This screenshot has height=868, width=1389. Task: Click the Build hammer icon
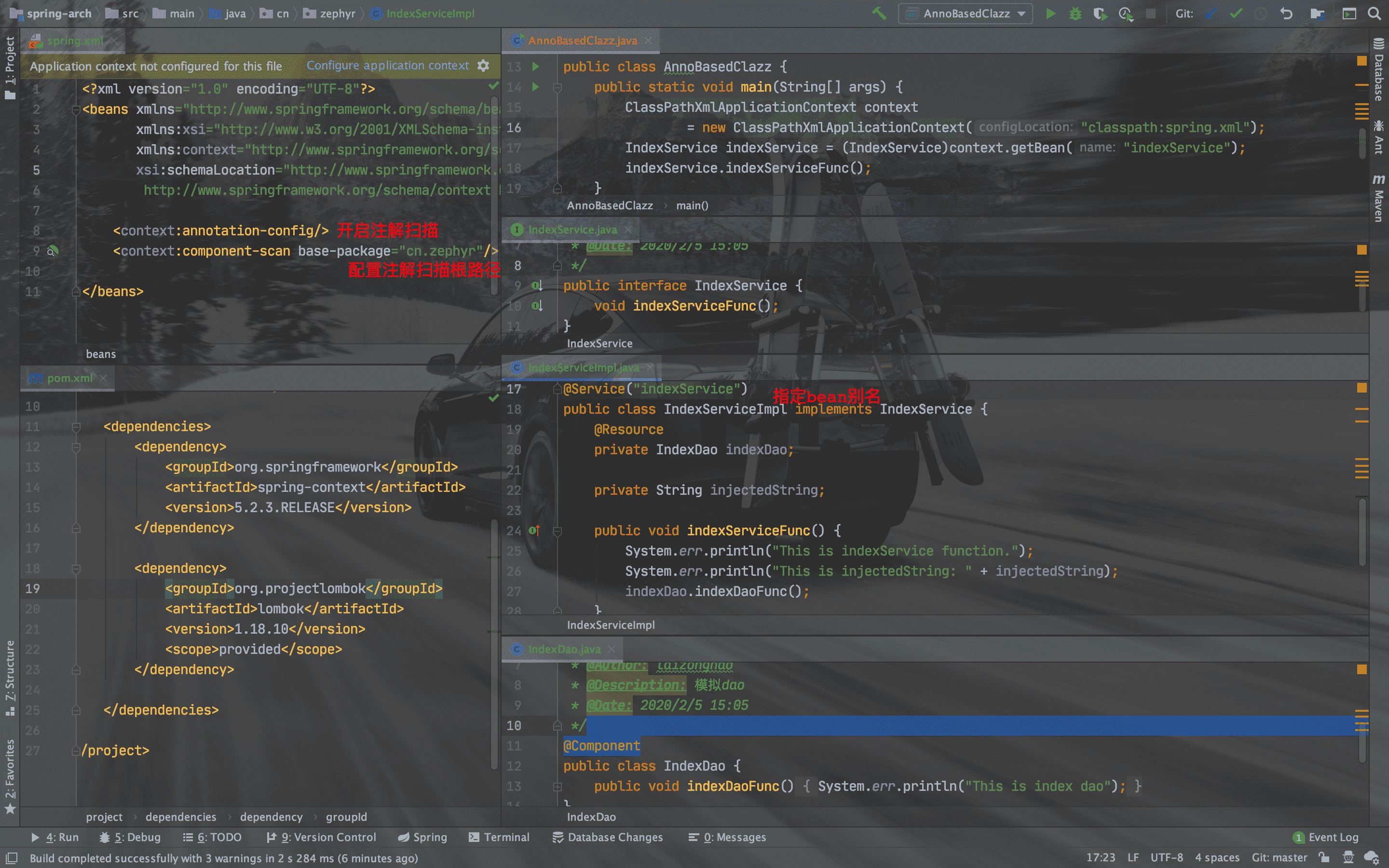[879, 14]
